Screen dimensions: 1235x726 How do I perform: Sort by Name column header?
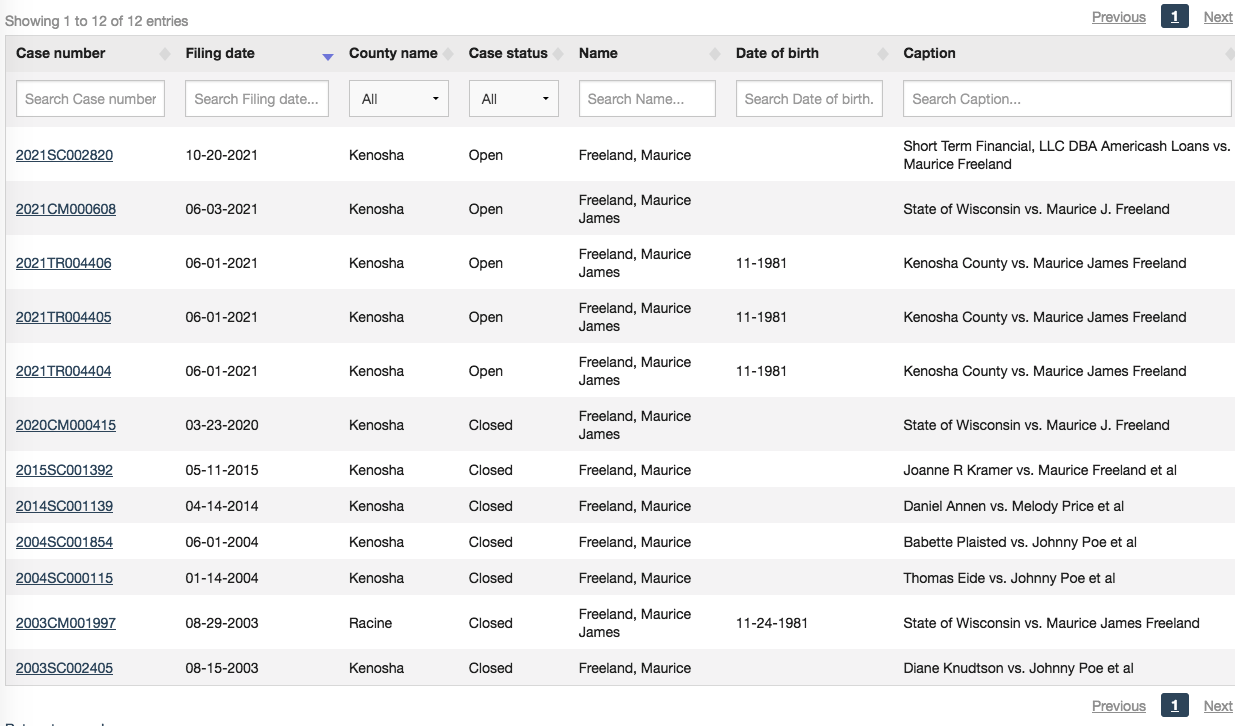[x=647, y=53]
